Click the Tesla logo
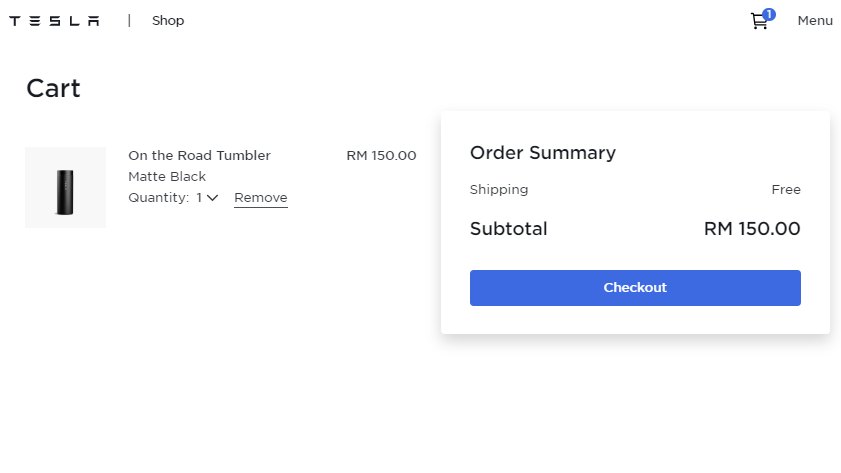Viewport: 841px width, 473px height. [54, 21]
